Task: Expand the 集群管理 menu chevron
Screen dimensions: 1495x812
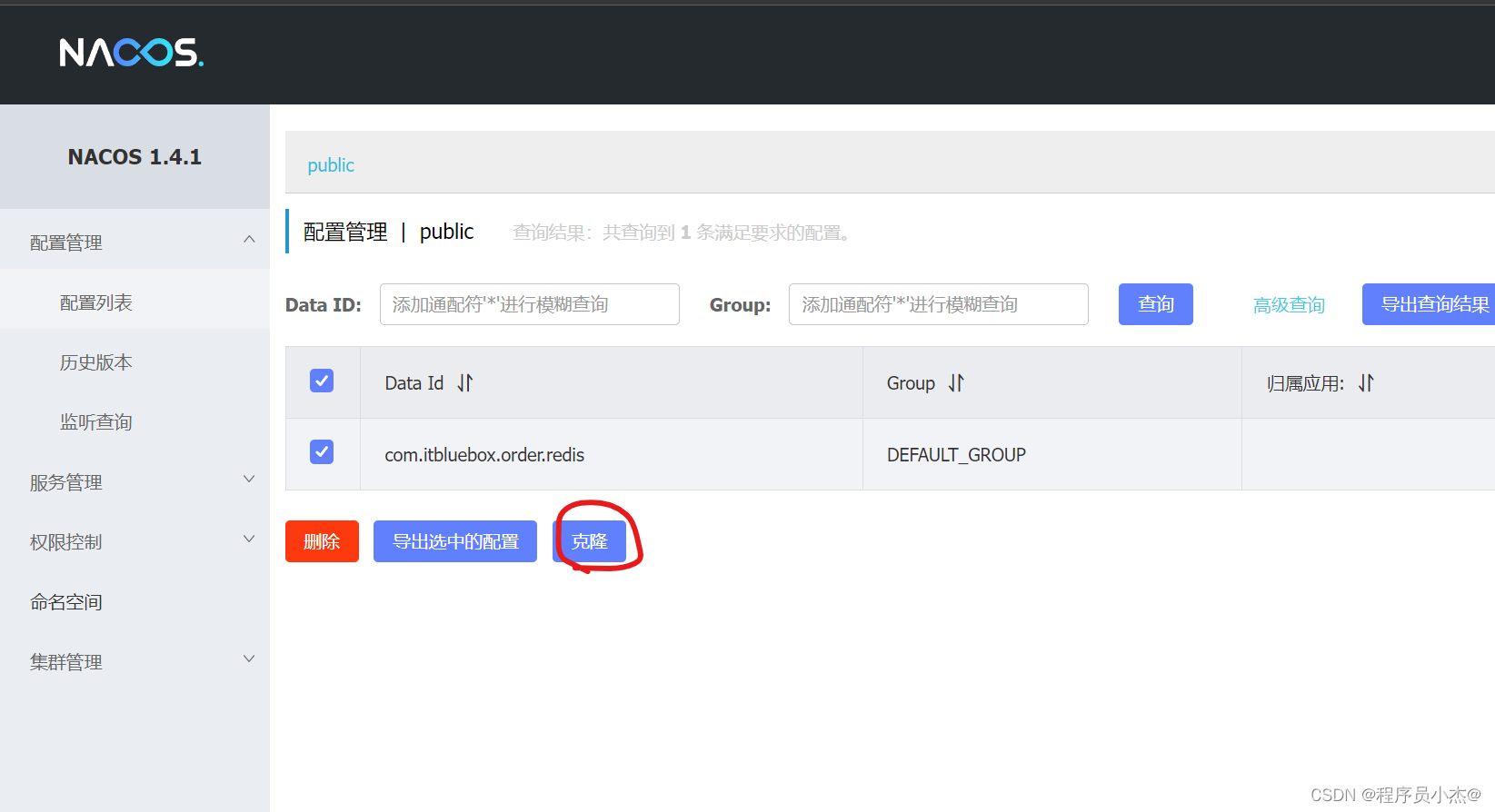Action: click(x=249, y=659)
